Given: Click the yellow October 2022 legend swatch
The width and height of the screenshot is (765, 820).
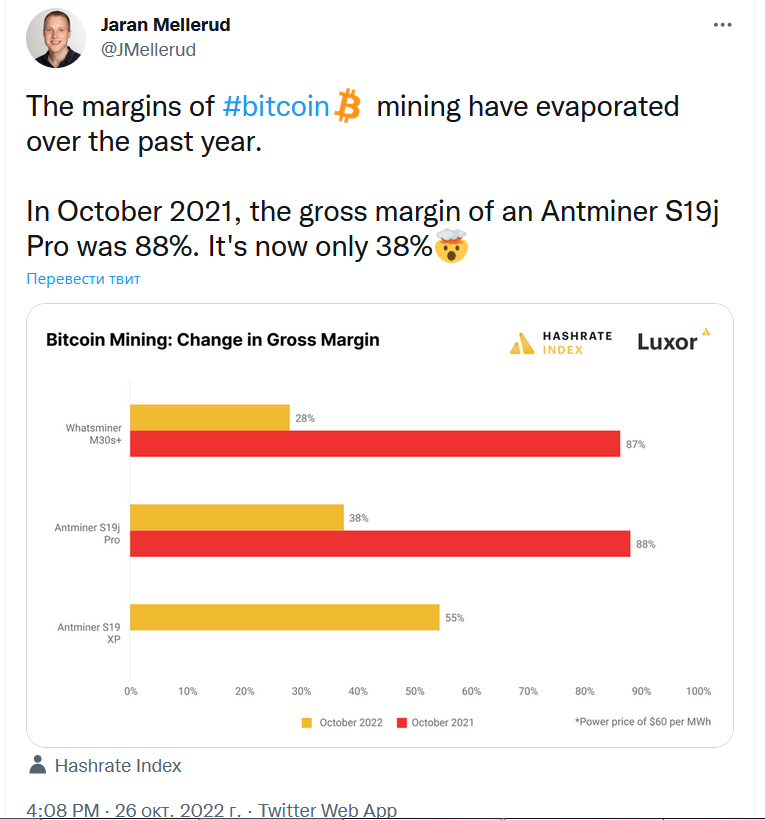Looking at the screenshot, I should click(x=307, y=723).
